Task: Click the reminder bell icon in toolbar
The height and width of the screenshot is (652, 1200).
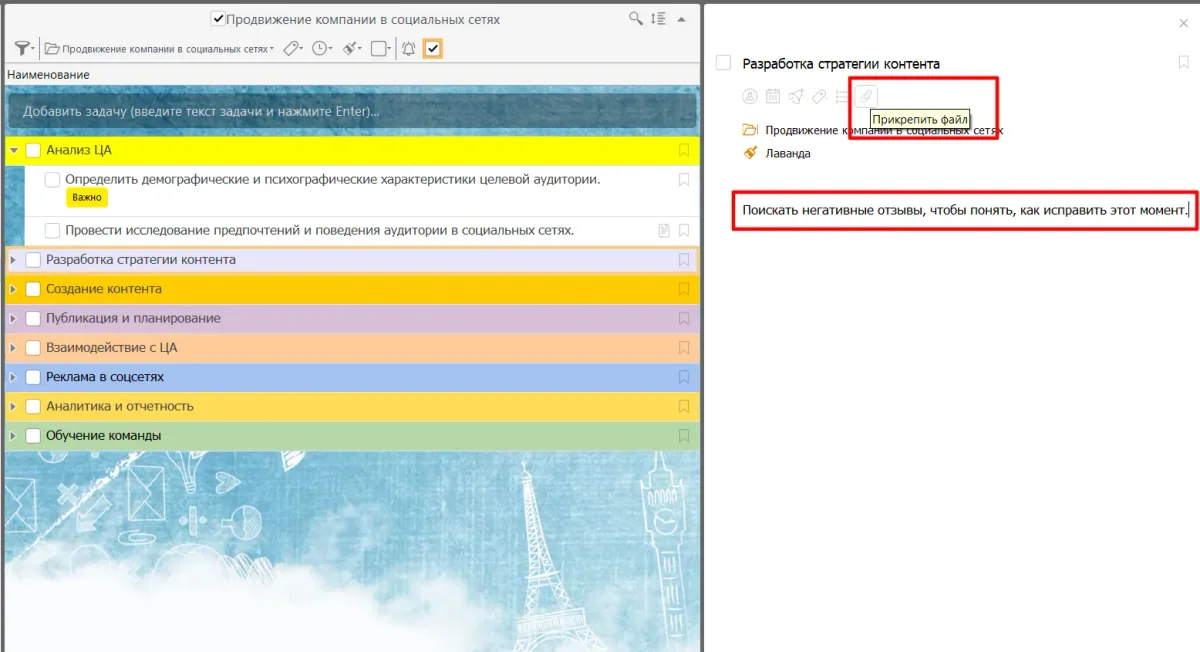Action: click(x=408, y=48)
